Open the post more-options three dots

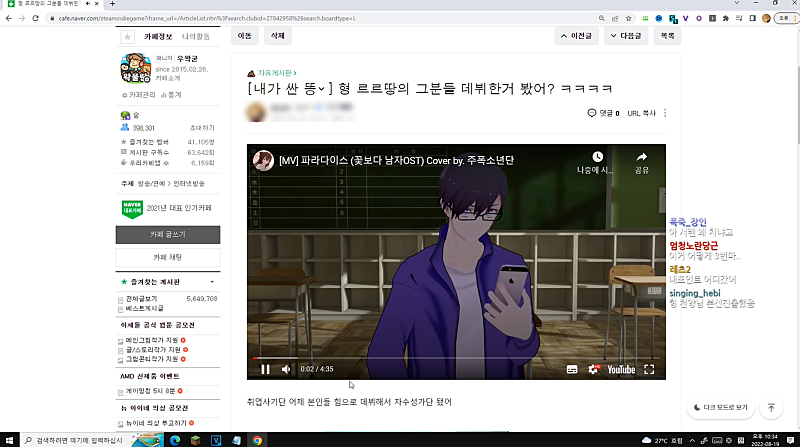pos(665,113)
